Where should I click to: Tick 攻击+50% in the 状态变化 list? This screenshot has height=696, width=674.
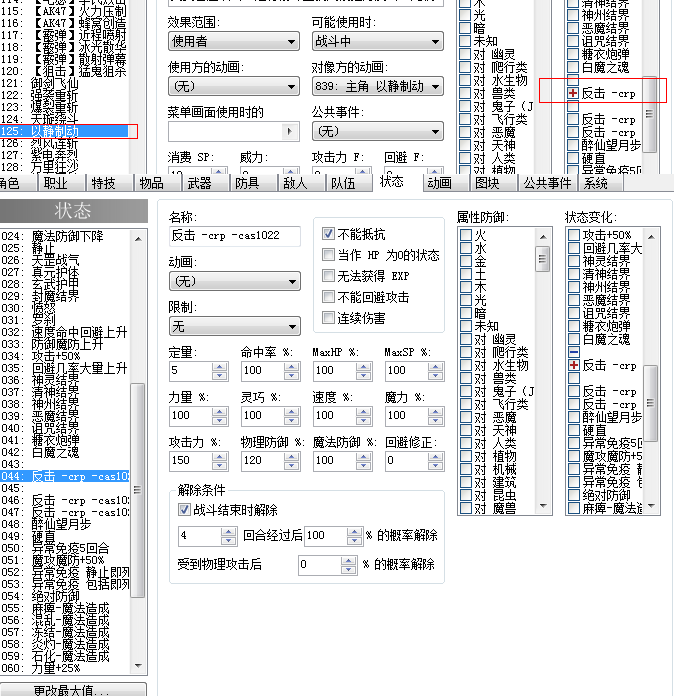tap(574, 235)
